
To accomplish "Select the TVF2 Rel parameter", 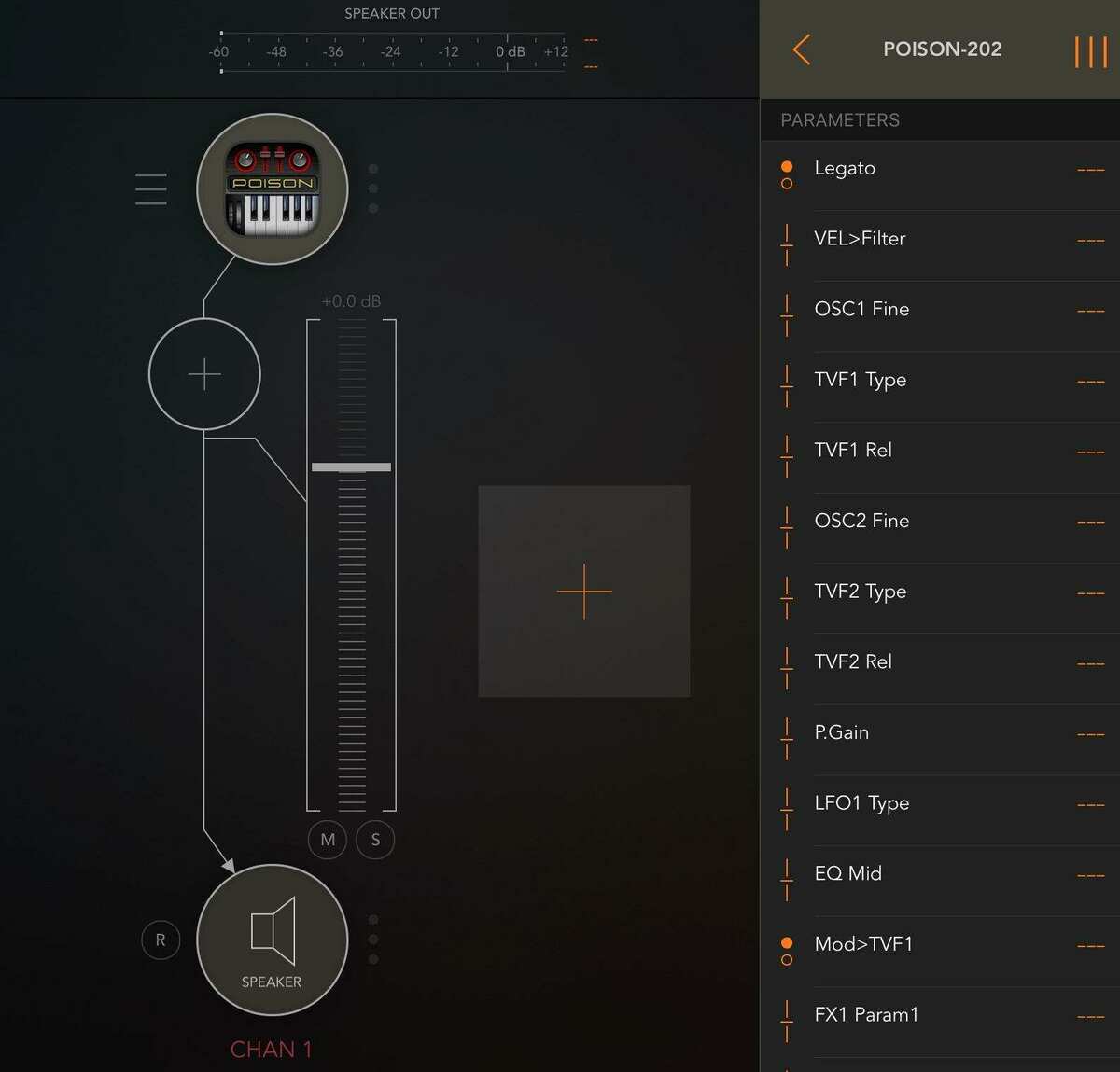I will click(x=940, y=669).
